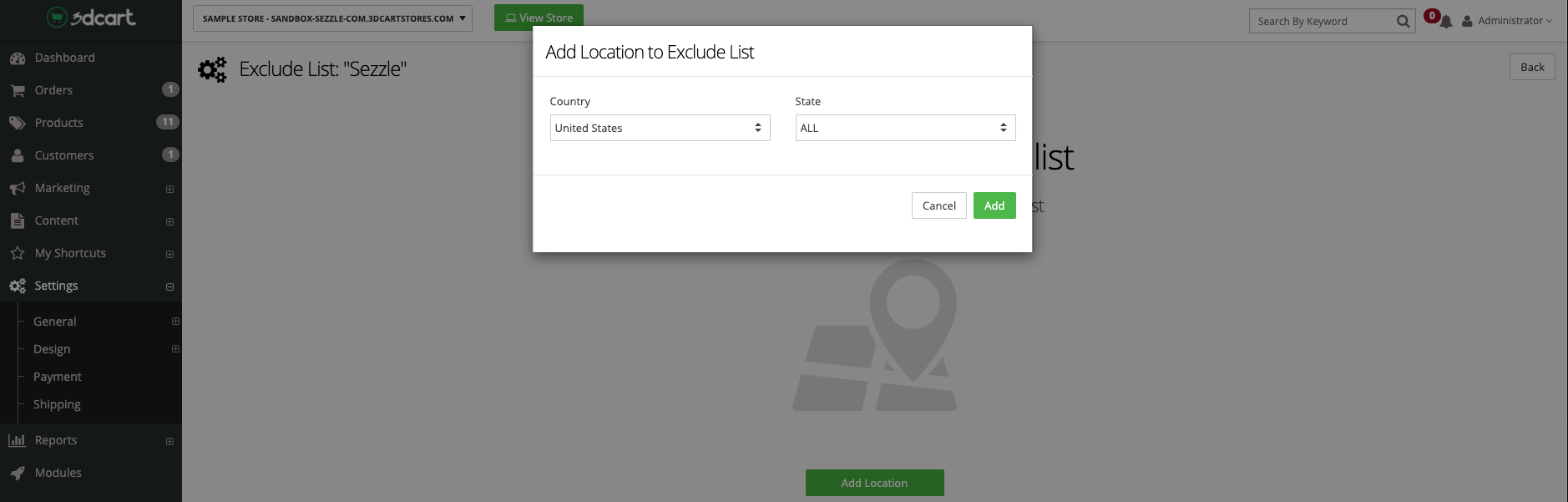The height and width of the screenshot is (502, 1568).
Task: Expand the My Shortcuts submenu
Action: point(169,255)
